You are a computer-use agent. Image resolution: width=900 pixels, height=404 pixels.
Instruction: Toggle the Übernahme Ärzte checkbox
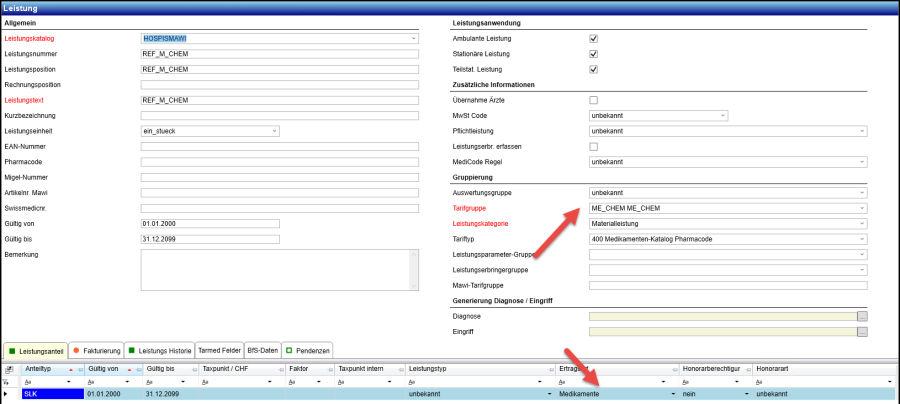coord(594,100)
